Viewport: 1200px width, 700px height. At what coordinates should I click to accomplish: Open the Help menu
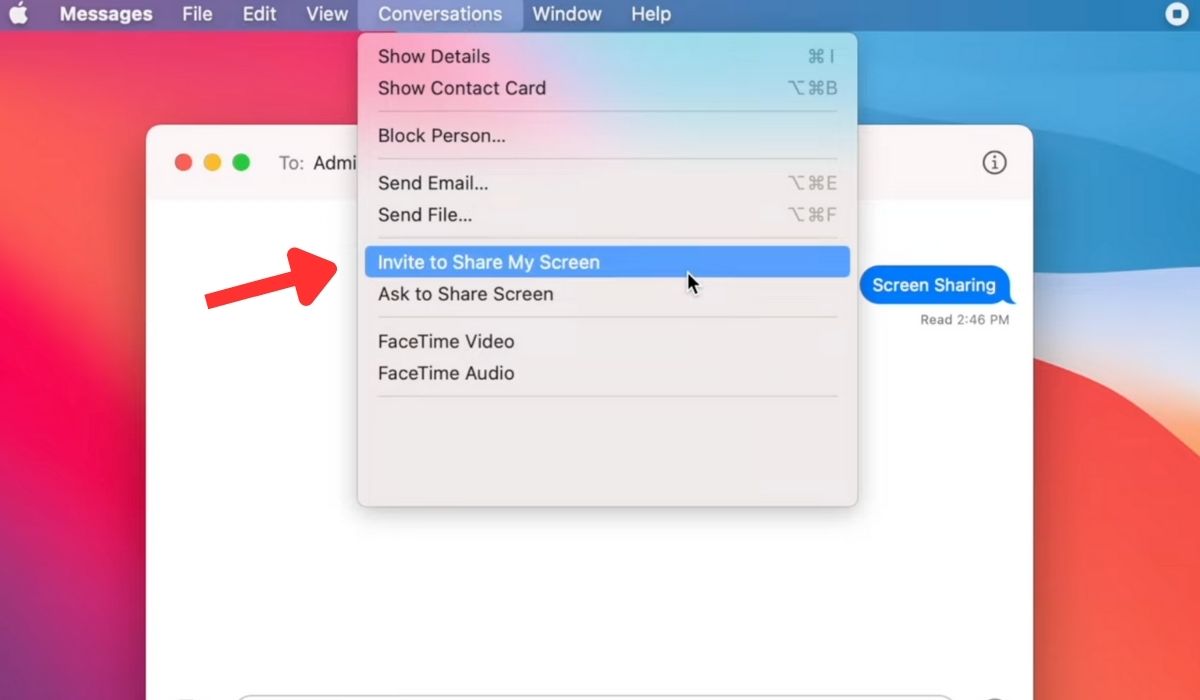651,14
